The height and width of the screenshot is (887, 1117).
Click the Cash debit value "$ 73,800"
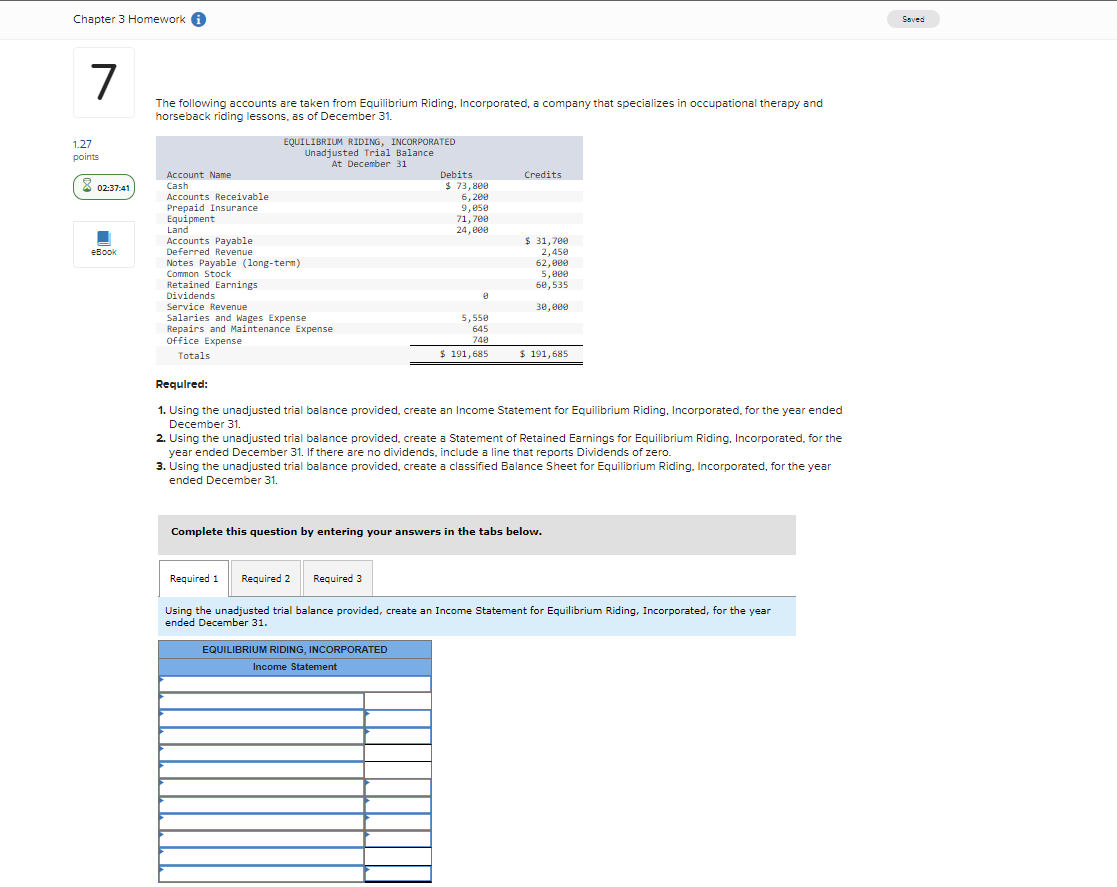pyautogui.click(x=467, y=186)
